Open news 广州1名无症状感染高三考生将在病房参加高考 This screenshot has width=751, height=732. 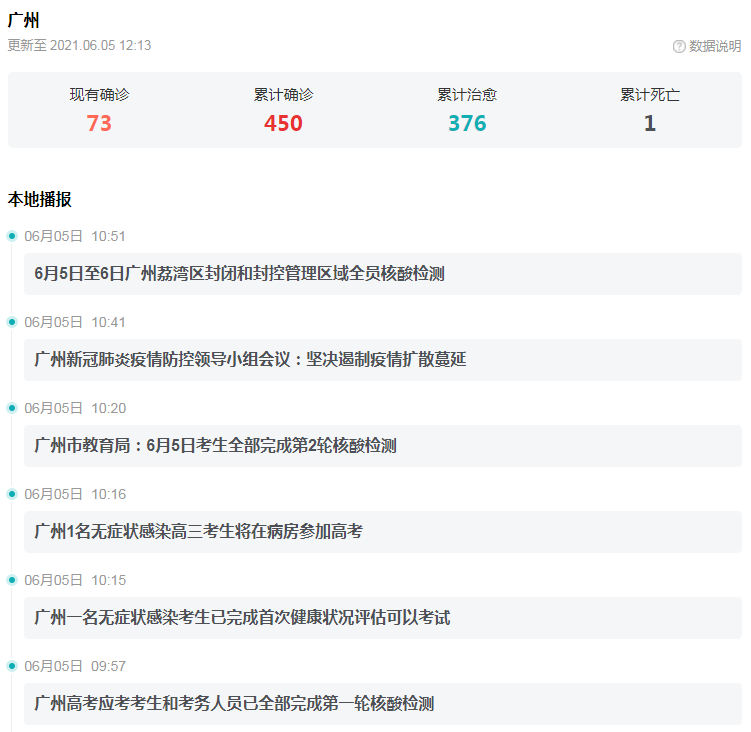click(383, 532)
